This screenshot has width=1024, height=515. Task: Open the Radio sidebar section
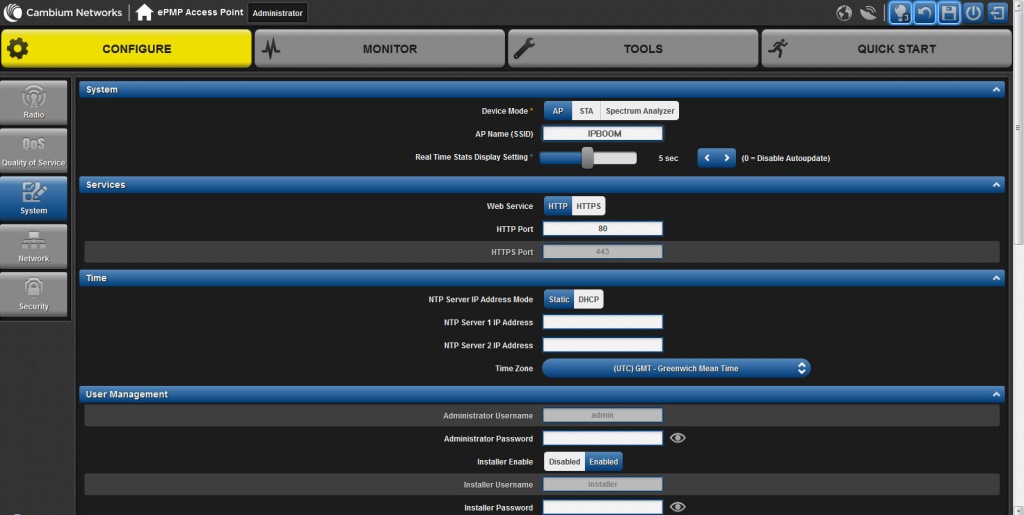pos(34,103)
